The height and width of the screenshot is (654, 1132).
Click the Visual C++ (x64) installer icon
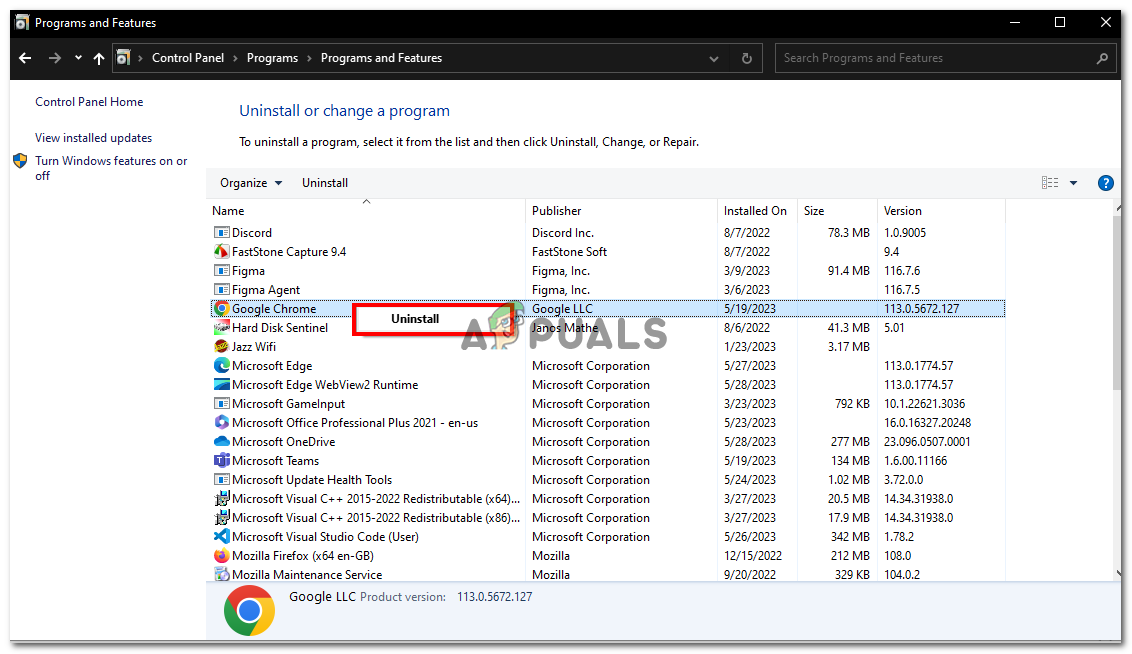pos(222,499)
